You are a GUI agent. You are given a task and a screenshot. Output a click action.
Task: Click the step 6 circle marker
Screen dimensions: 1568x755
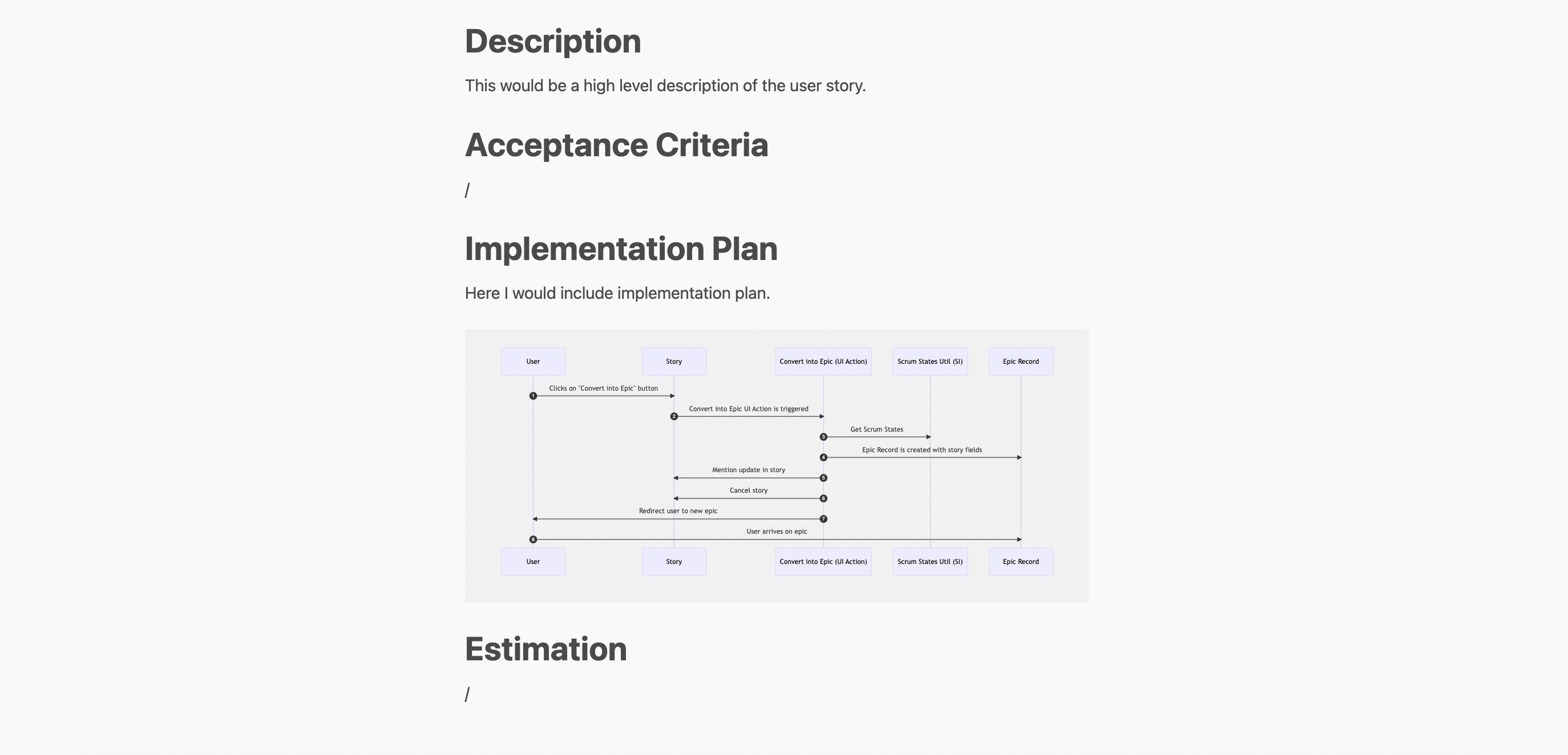pyautogui.click(x=823, y=499)
